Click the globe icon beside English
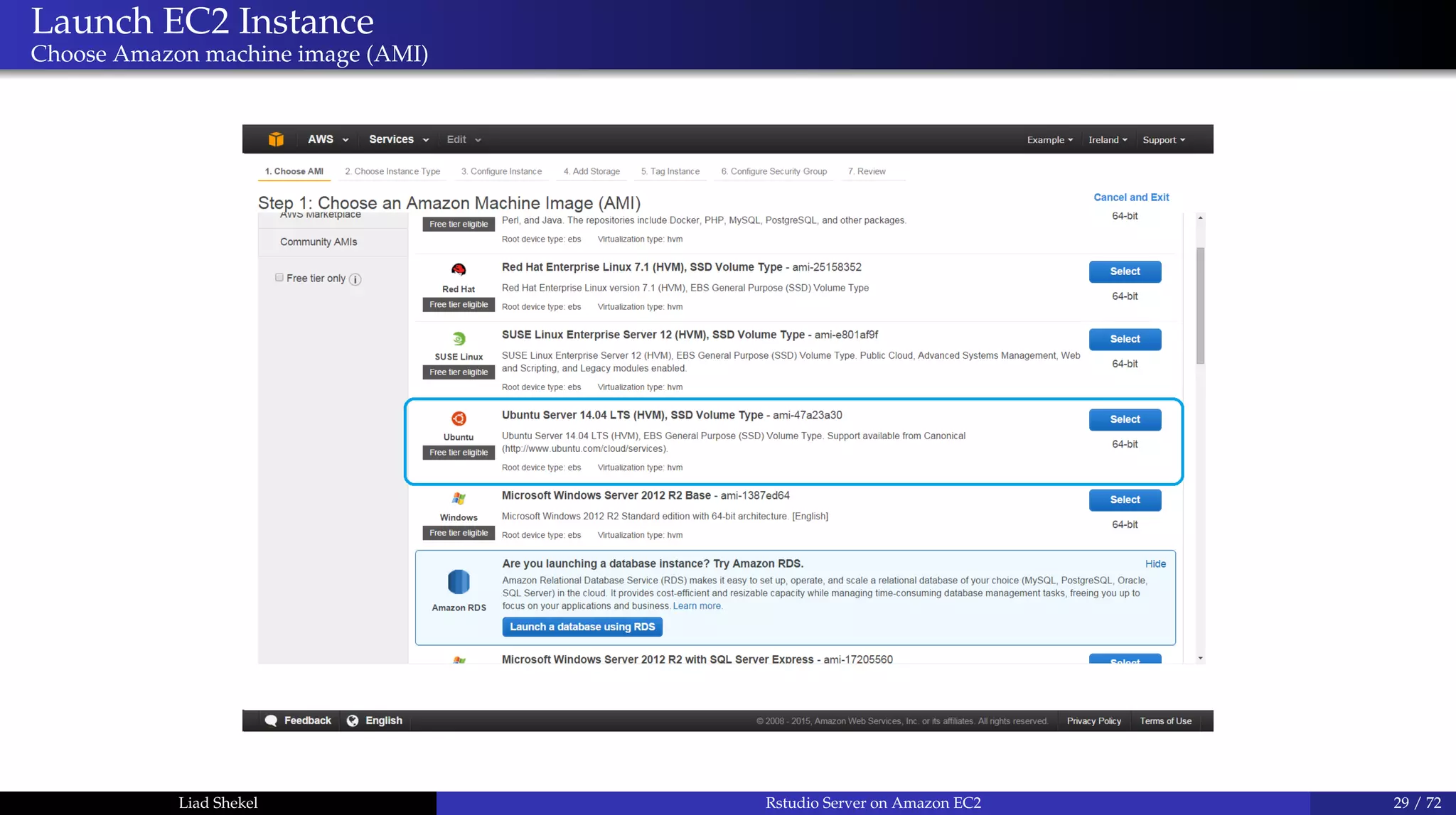 (353, 720)
